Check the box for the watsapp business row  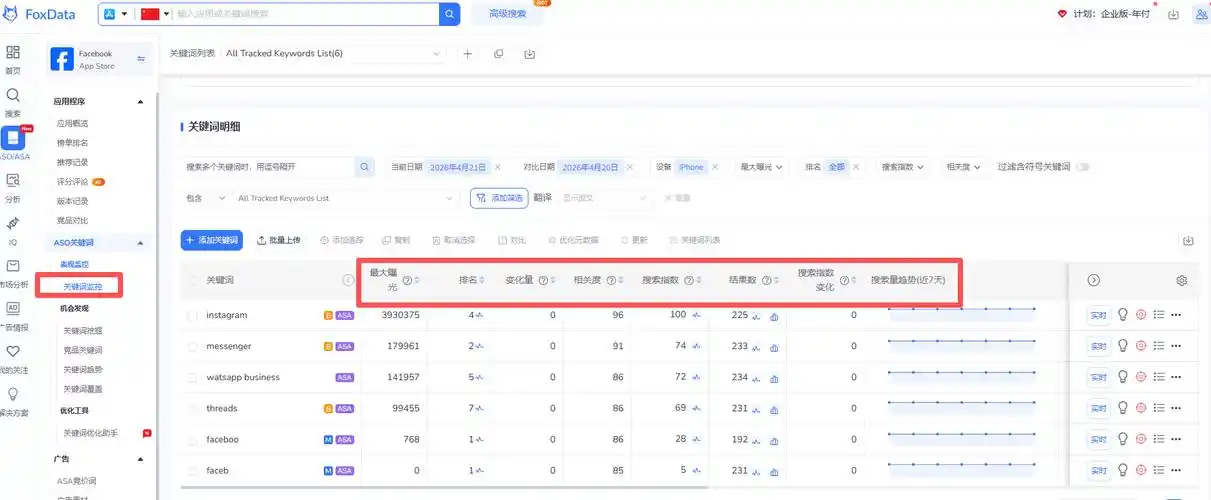coord(193,377)
